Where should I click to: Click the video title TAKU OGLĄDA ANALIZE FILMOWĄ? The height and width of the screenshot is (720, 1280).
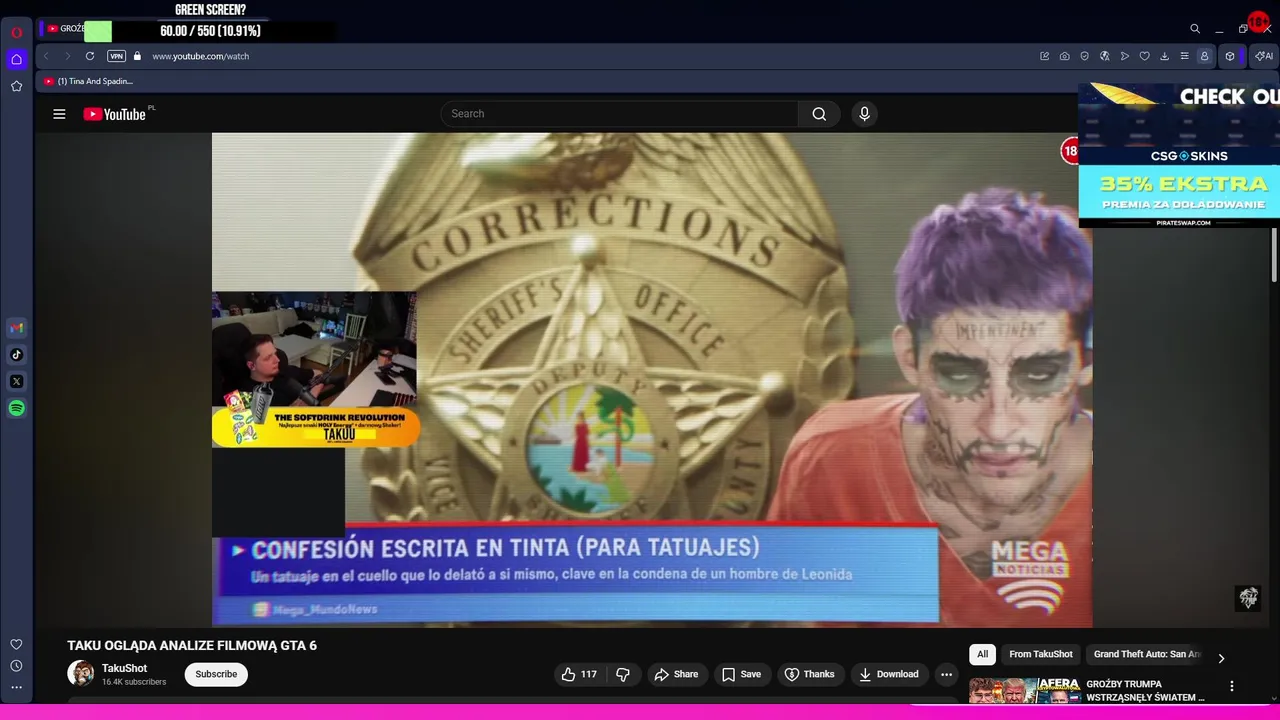tap(192, 646)
